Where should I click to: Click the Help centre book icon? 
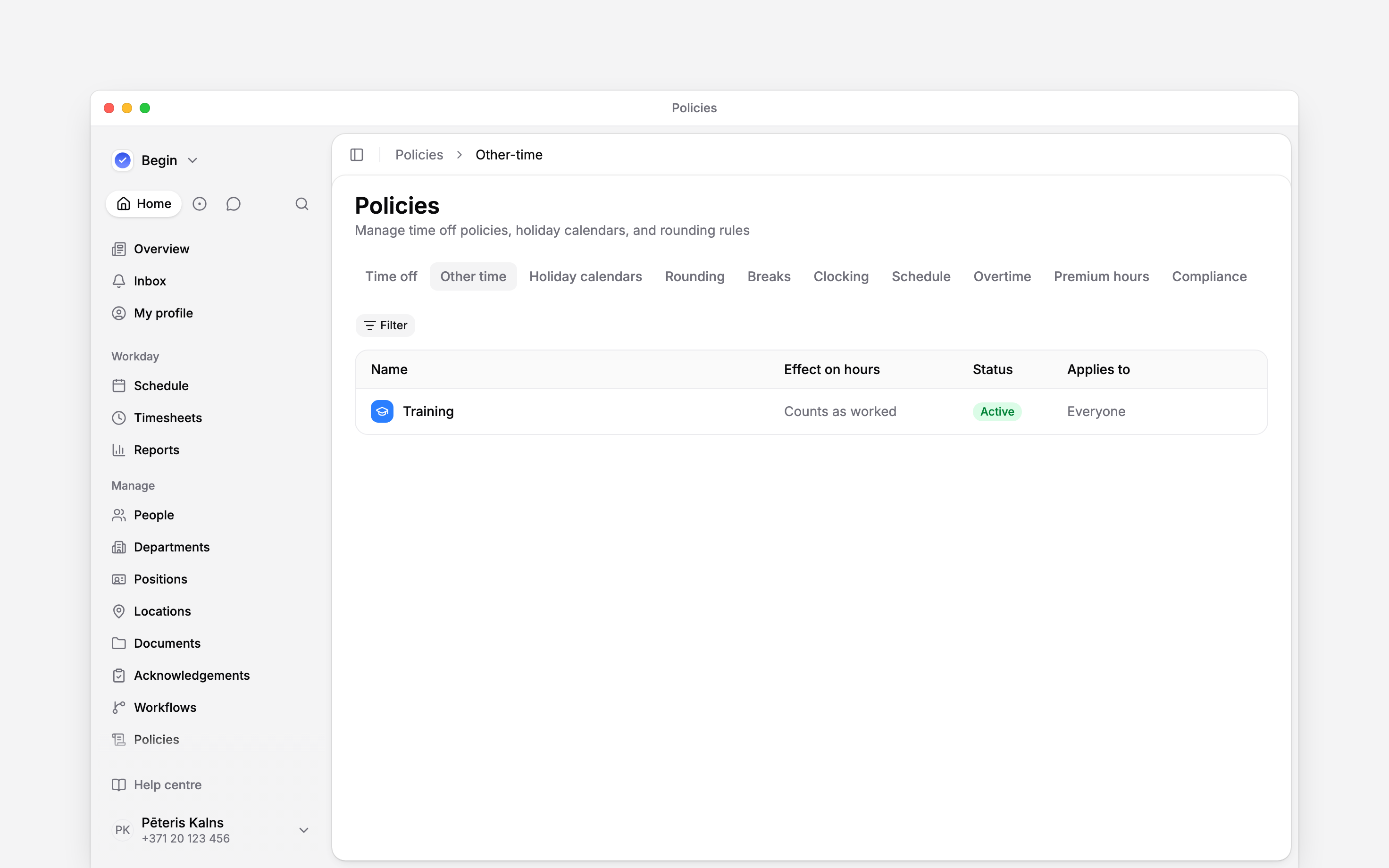[119, 785]
